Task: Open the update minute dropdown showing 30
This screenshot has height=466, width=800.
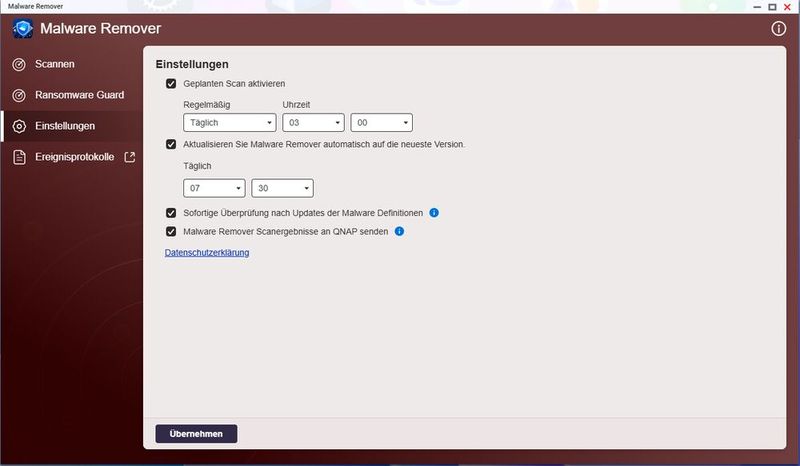Action: pyautogui.click(x=282, y=188)
